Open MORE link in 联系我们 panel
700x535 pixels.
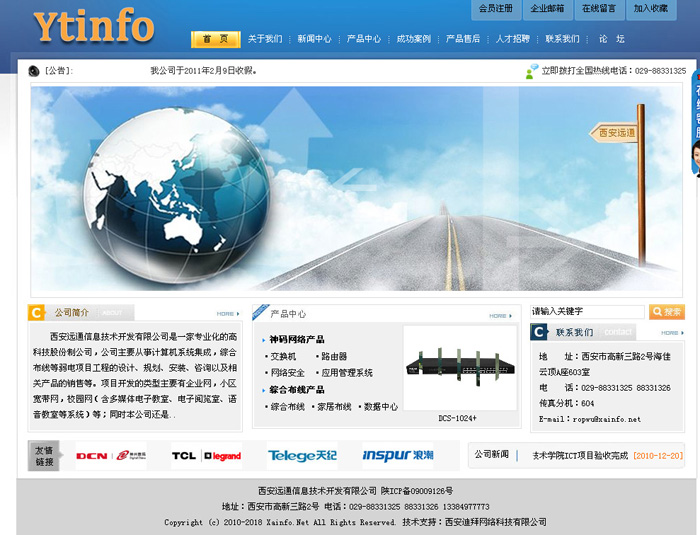(672, 333)
